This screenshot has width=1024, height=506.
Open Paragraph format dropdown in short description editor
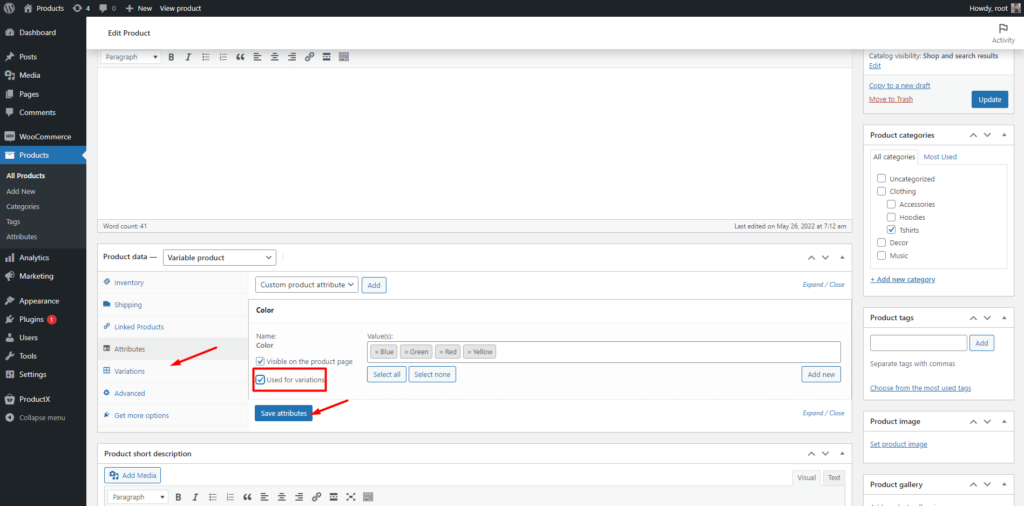coord(138,497)
